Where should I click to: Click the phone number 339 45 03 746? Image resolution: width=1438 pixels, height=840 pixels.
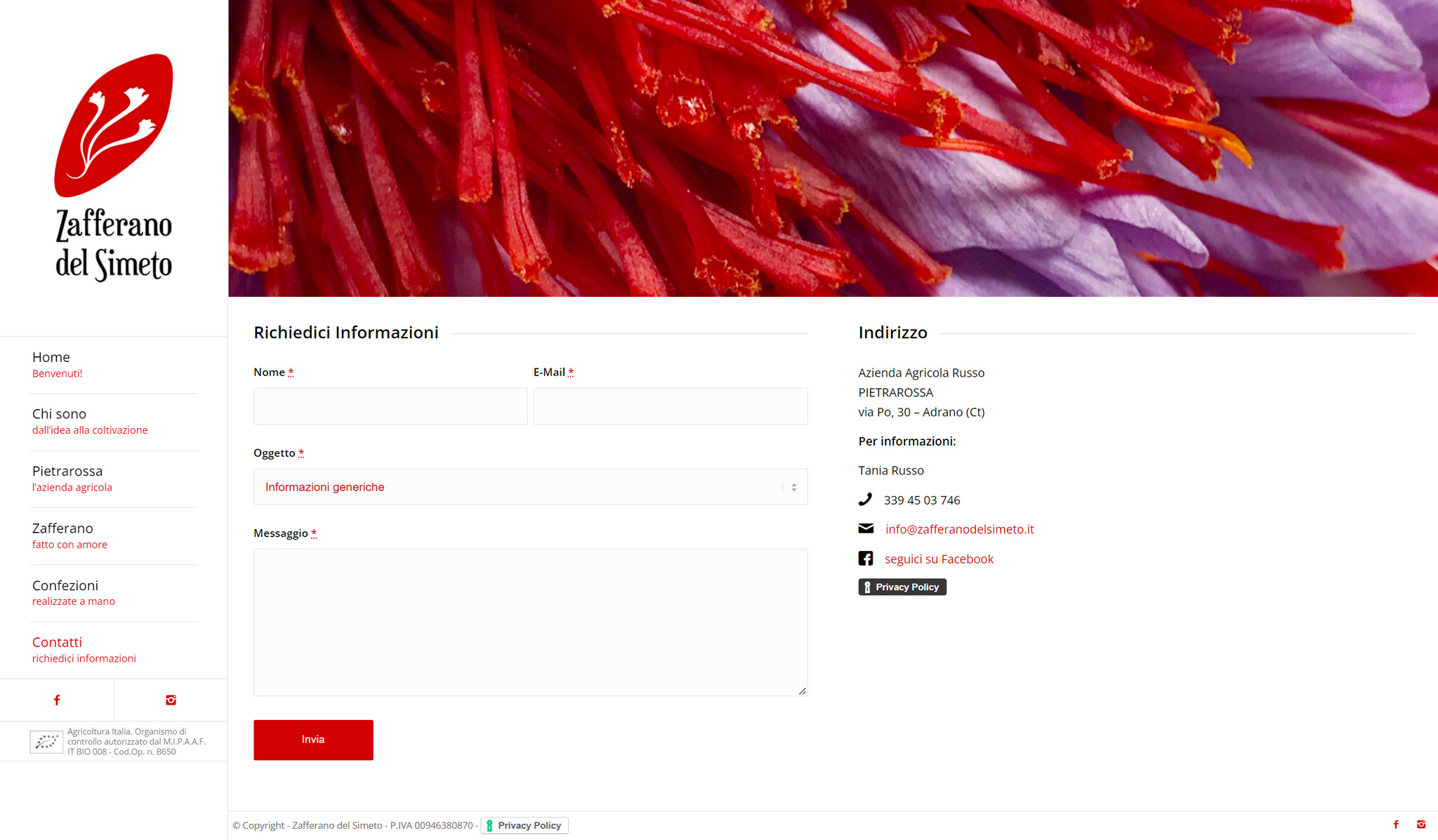(x=922, y=500)
